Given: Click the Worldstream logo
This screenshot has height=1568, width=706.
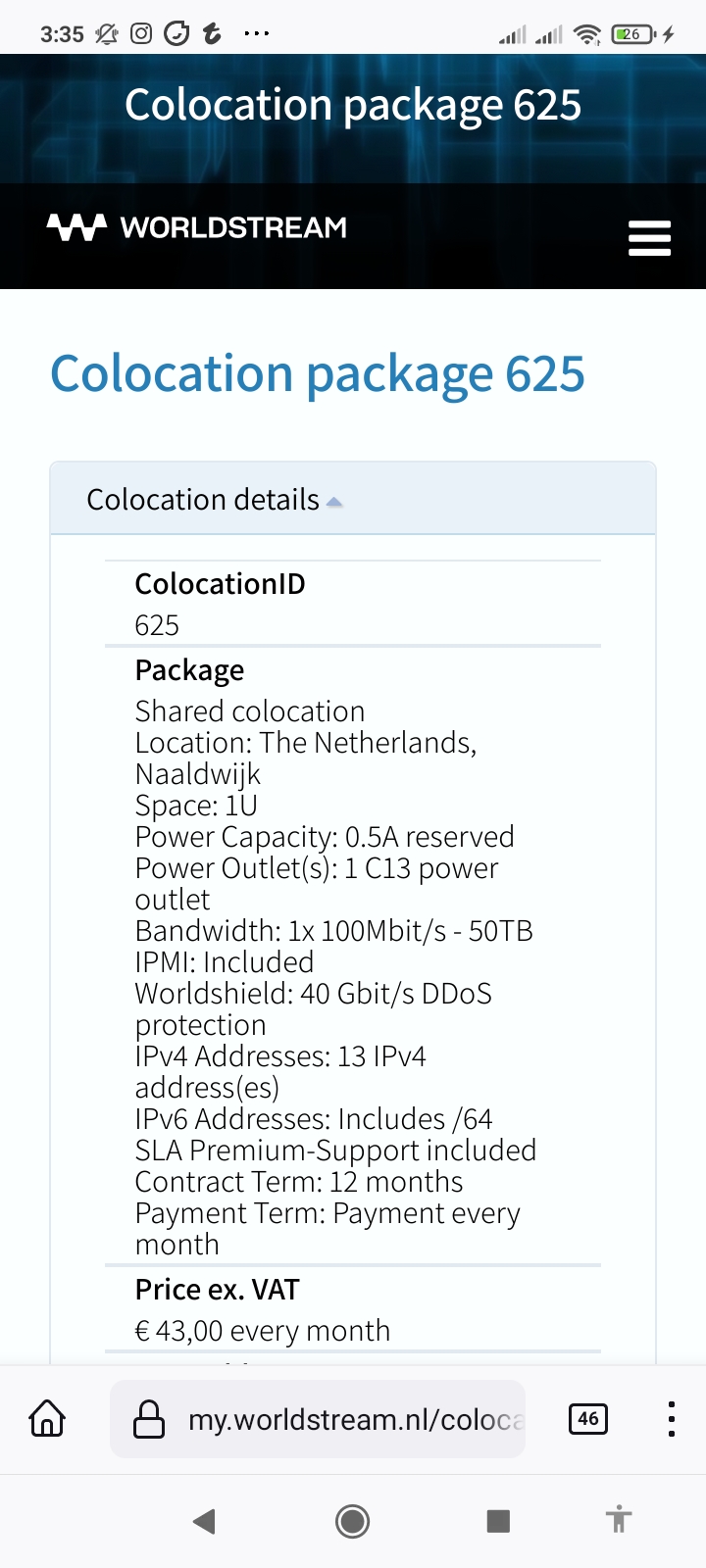Looking at the screenshot, I should [197, 228].
